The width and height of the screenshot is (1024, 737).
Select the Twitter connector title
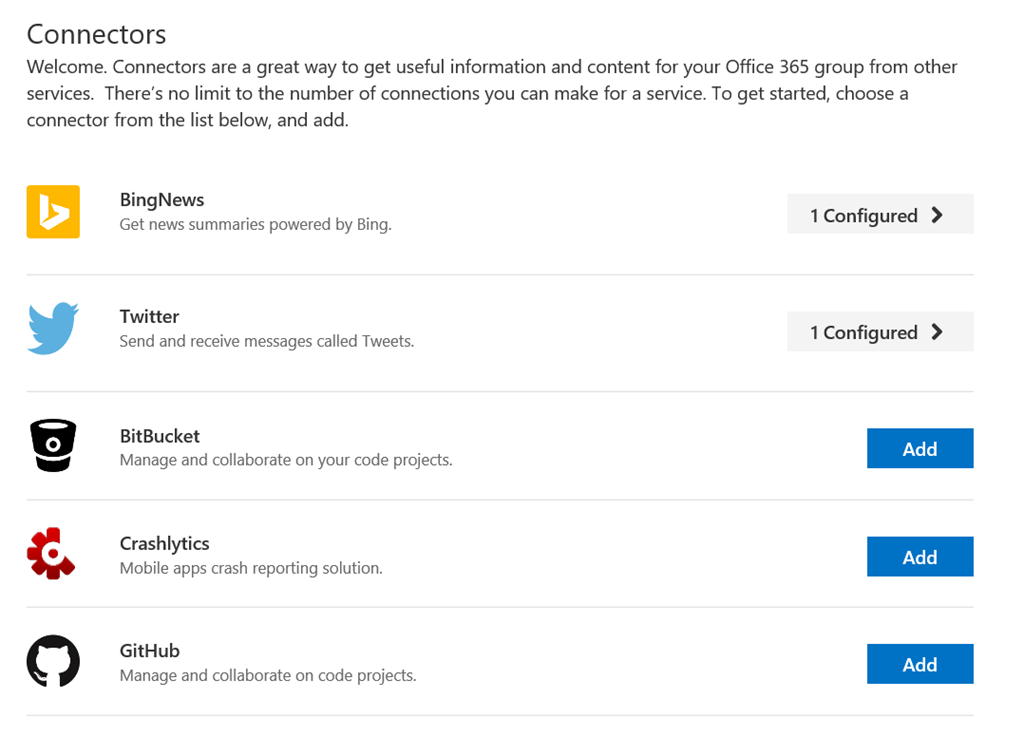149,317
